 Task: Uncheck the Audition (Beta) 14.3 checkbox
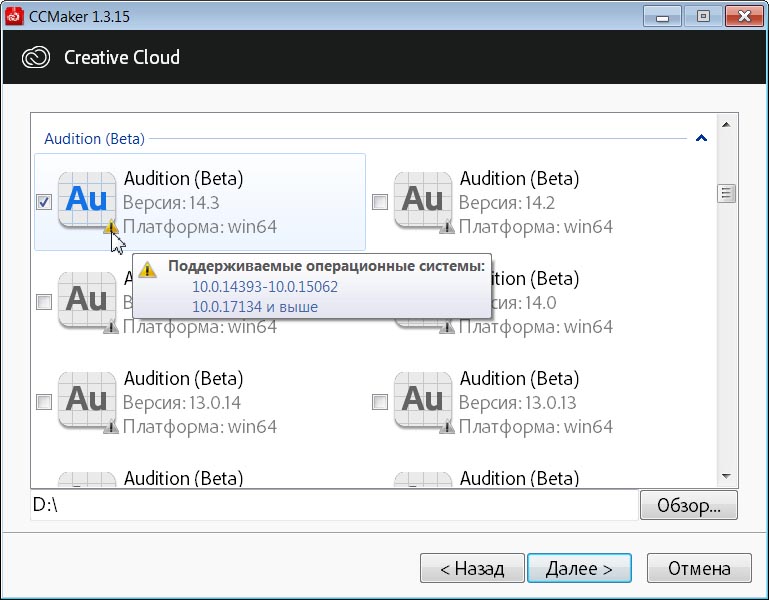44,202
